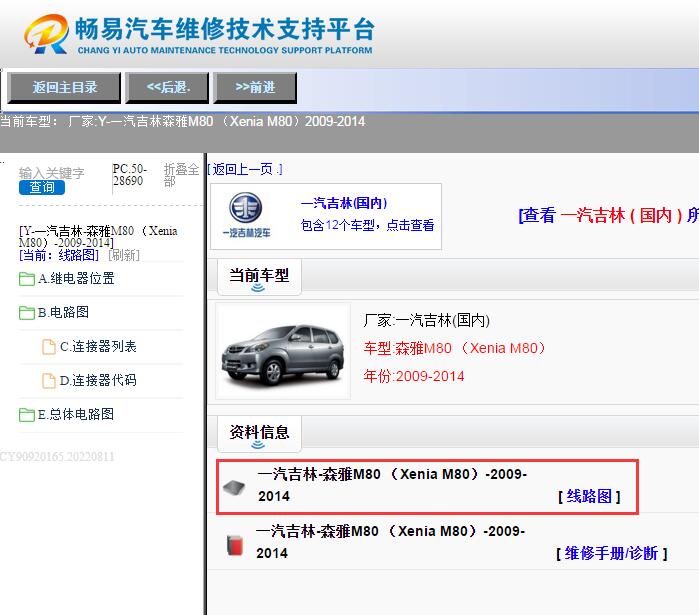Click 返回主目录 button
This screenshot has width=699, height=615.
point(64,87)
